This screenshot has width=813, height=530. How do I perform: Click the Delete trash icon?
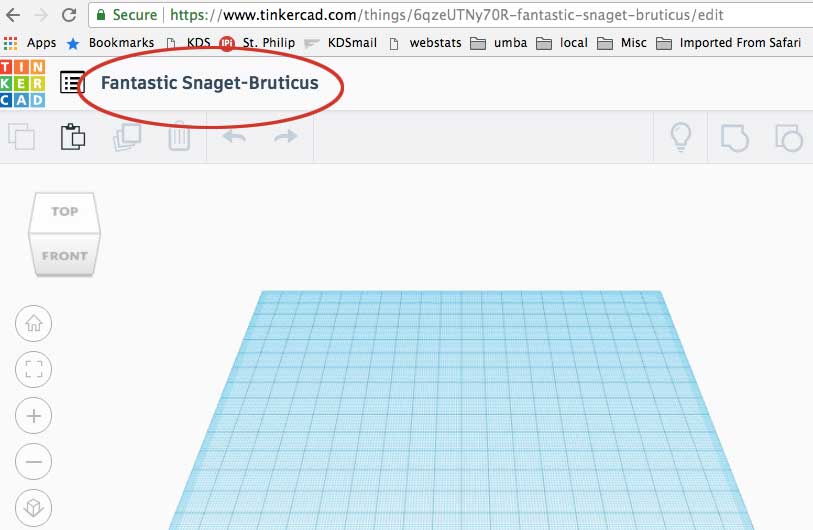(x=179, y=136)
